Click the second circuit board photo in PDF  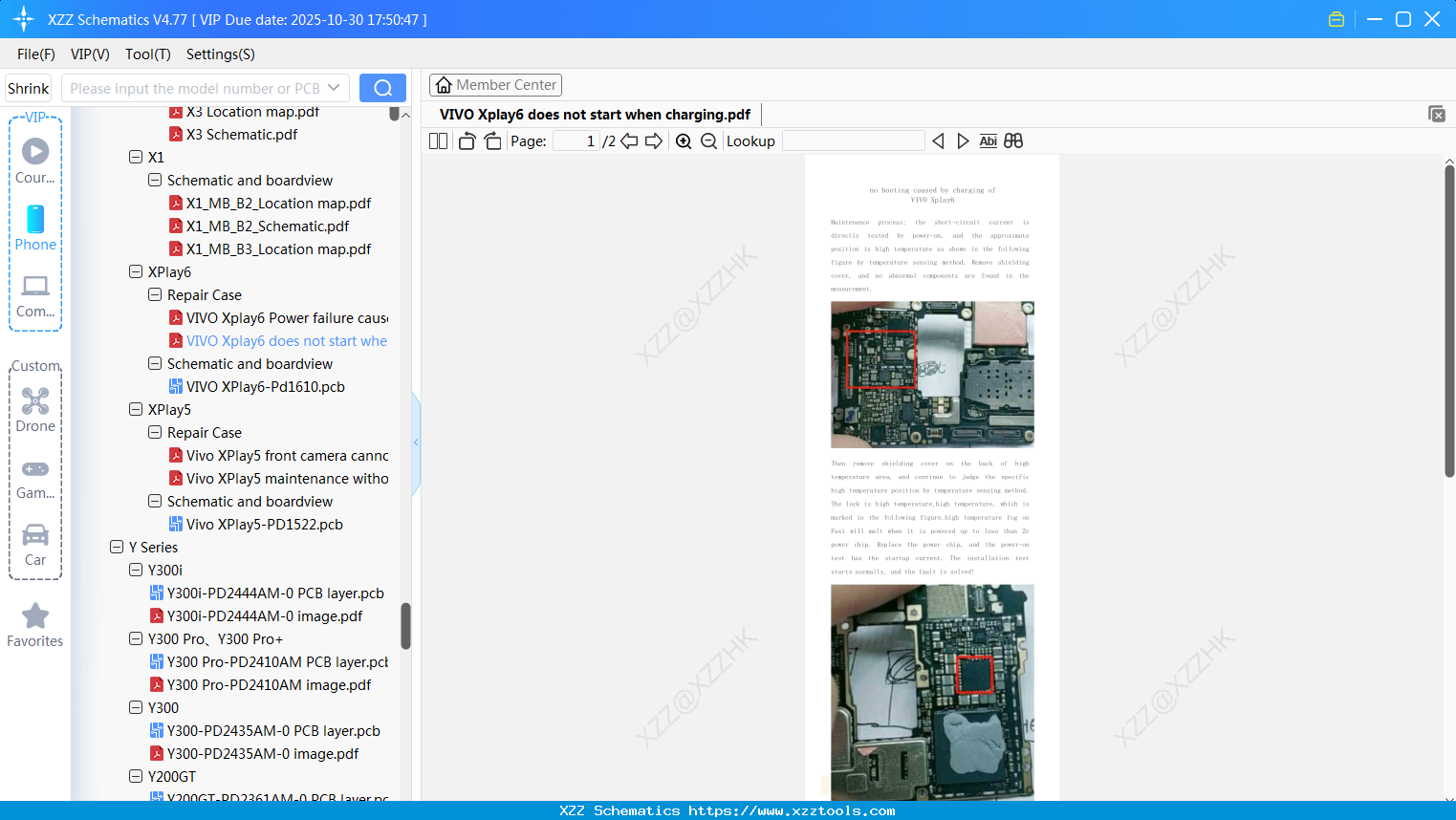coord(932,693)
